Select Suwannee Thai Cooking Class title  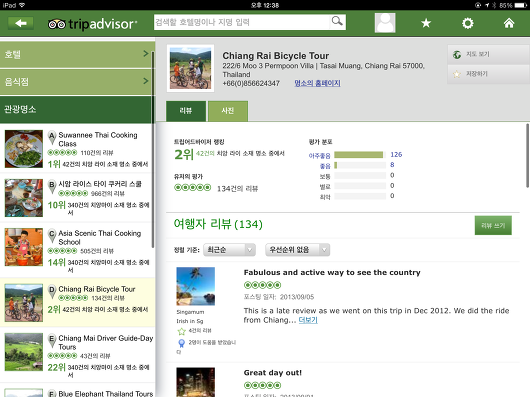(x=98, y=139)
